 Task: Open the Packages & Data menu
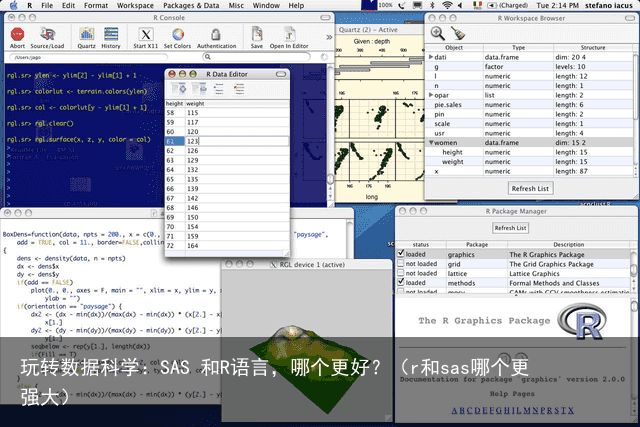coord(191,5)
